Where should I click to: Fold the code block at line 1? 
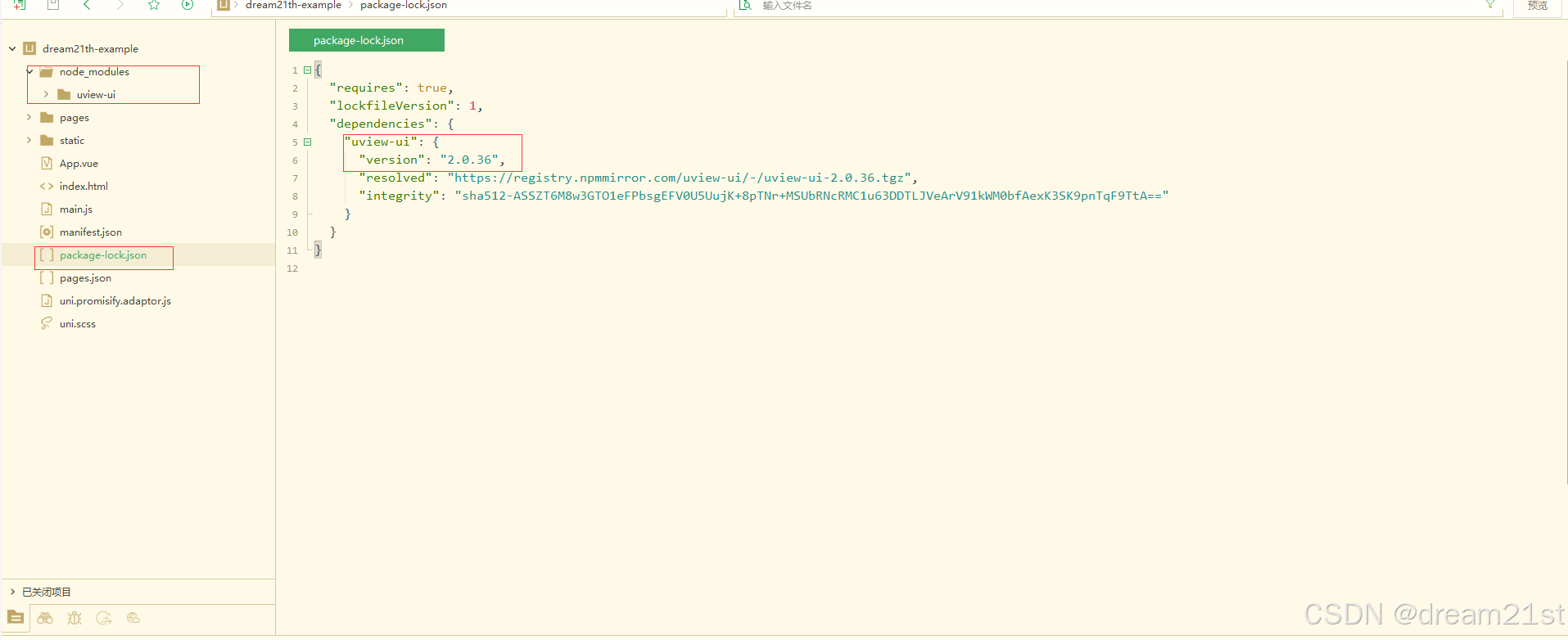point(307,70)
